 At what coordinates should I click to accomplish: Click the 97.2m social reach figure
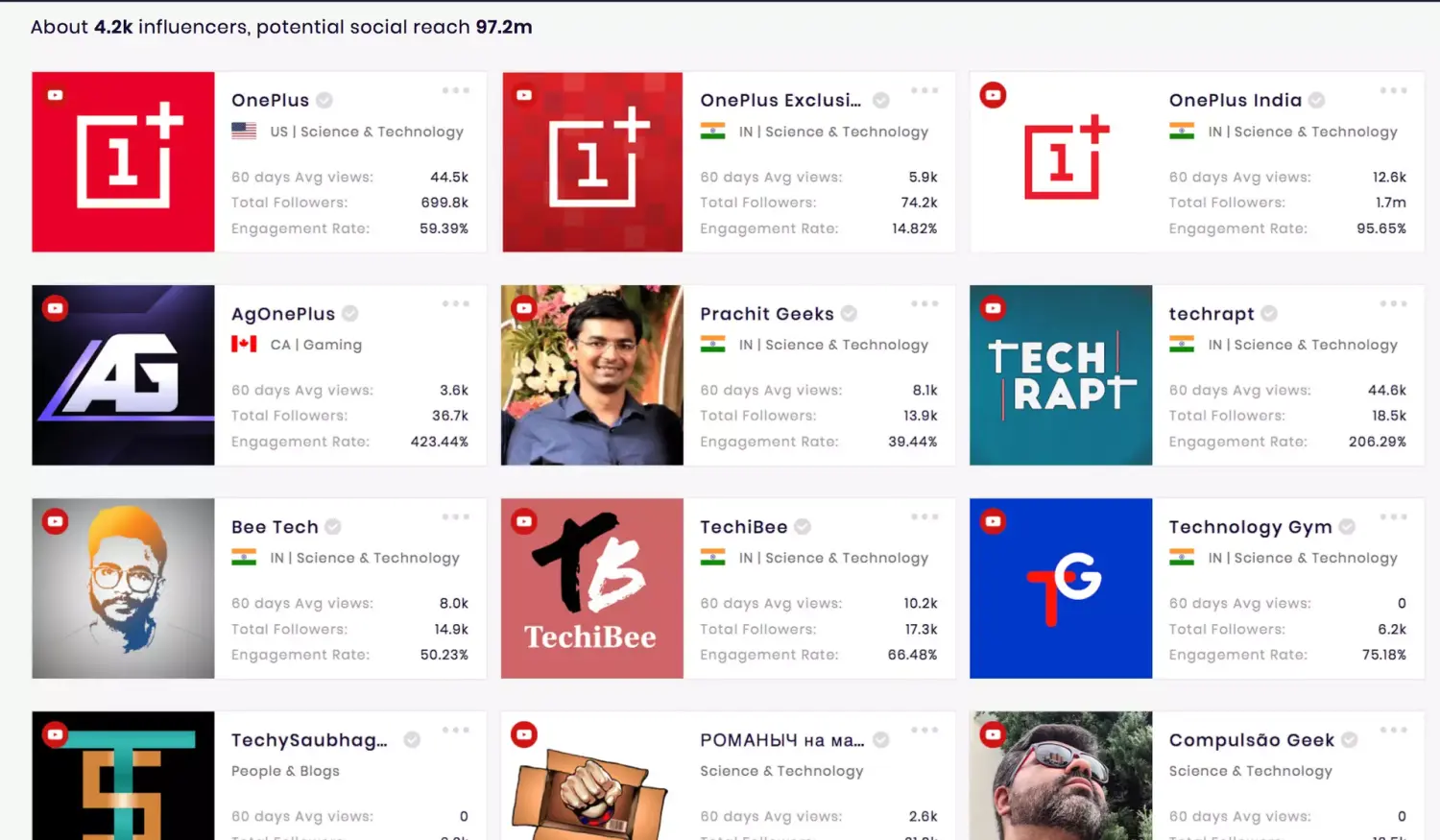click(x=504, y=27)
